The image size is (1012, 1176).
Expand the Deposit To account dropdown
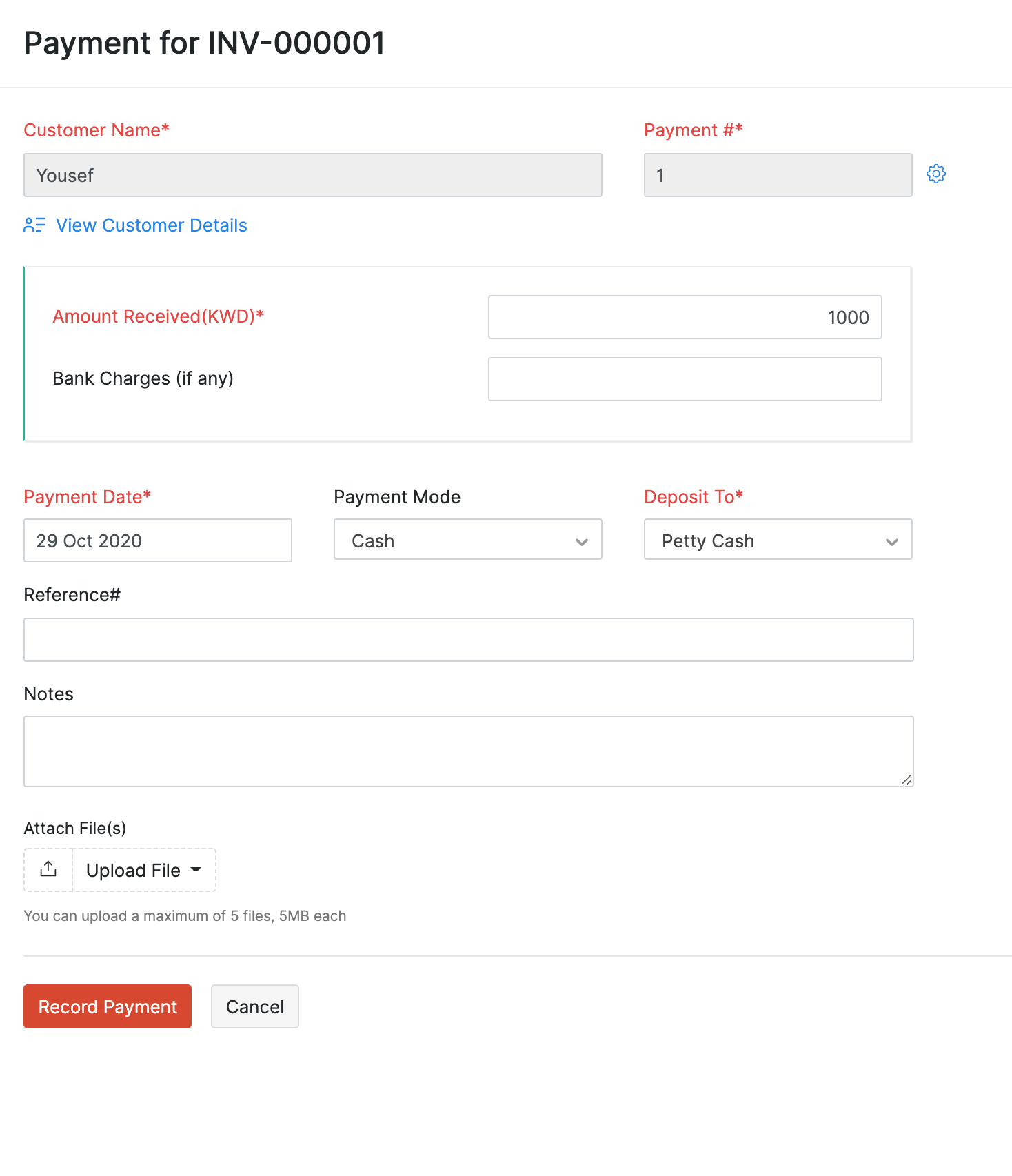[892, 542]
